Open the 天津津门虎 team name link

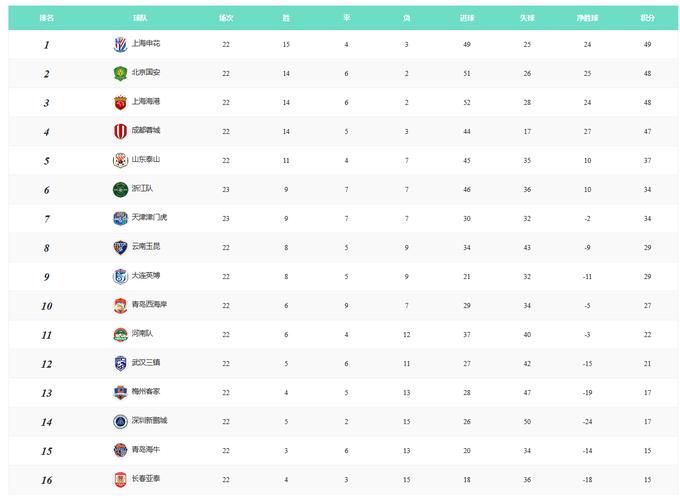[x=149, y=218]
